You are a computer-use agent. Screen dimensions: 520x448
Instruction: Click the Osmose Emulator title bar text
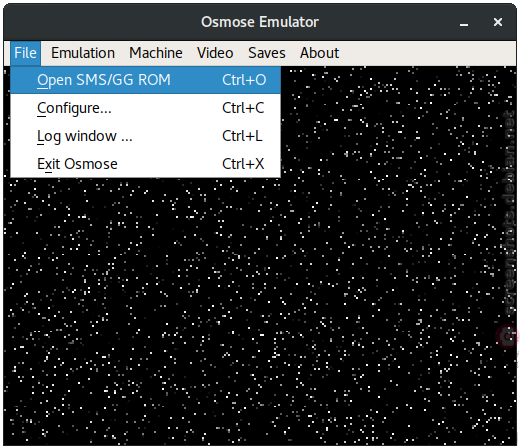tap(260, 22)
